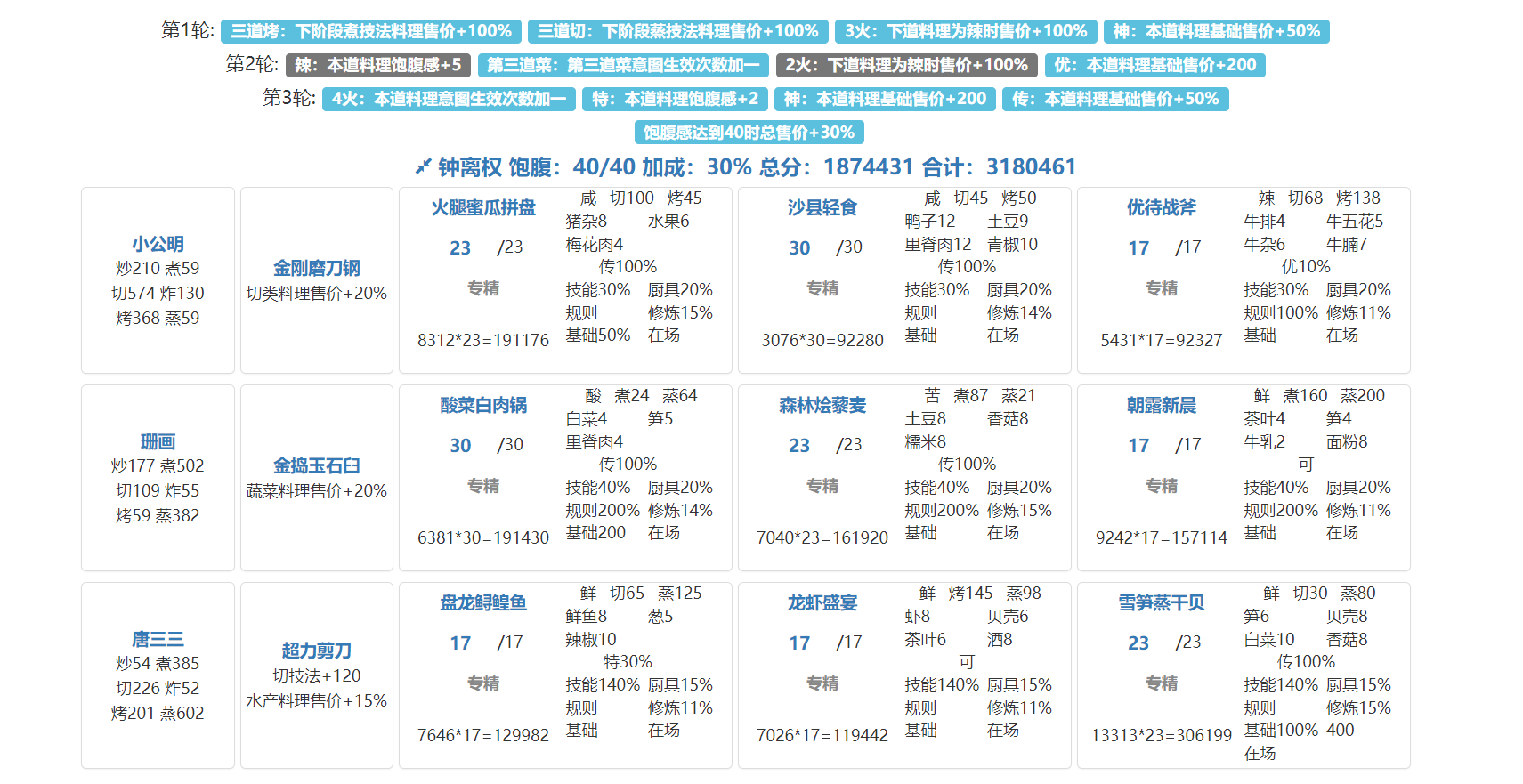Image resolution: width=1523 pixels, height=784 pixels.
Task: Click the collapse arrows icon beside 钟离权
Action: [423, 166]
